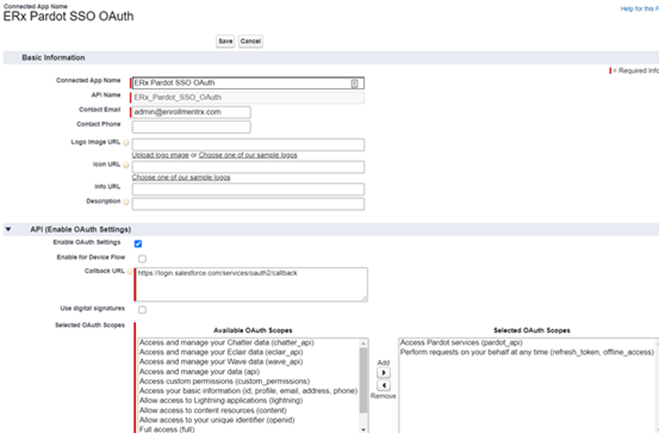Click inside the Callback URL text area
Image resolution: width=659 pixels, height=433 pixels.
tap(250, 284)
